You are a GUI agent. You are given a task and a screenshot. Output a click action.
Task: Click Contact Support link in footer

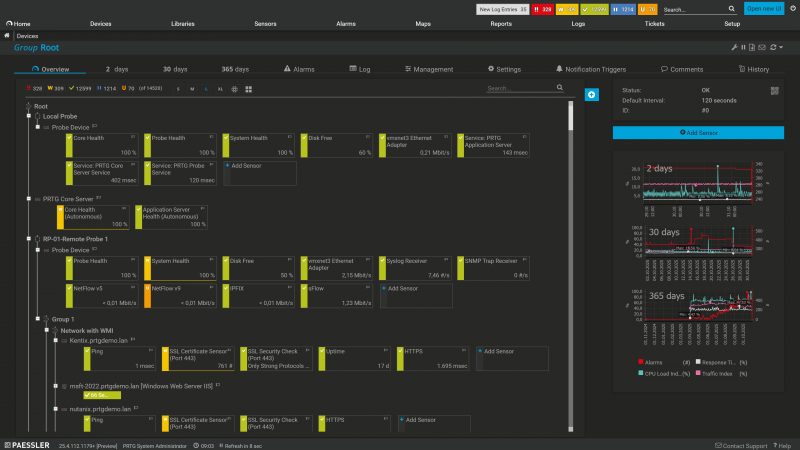click(741, 445)
